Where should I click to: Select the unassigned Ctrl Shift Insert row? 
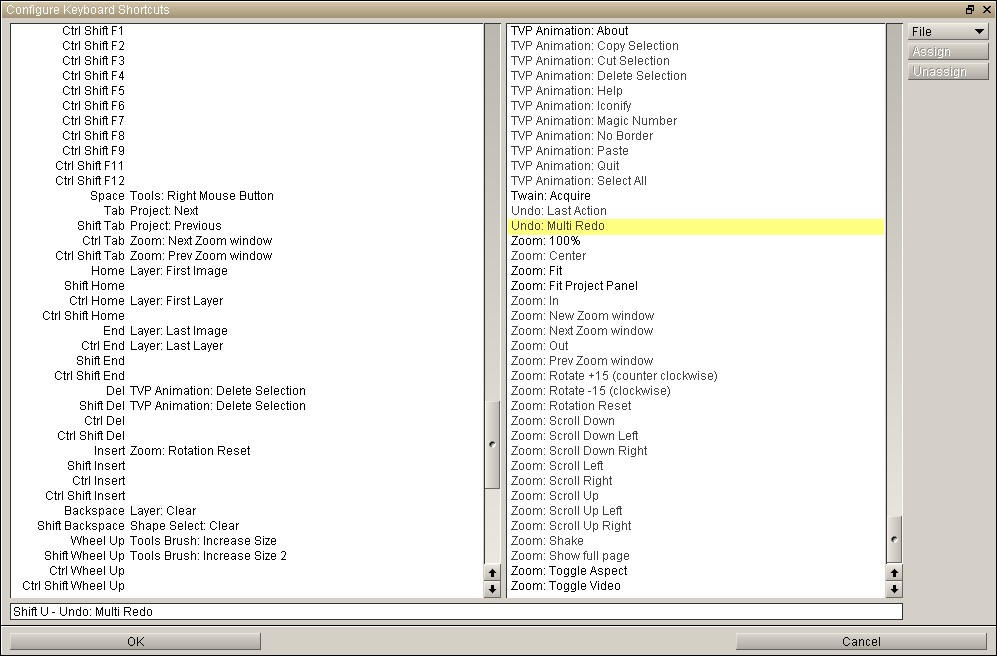(x=247, y=496)
